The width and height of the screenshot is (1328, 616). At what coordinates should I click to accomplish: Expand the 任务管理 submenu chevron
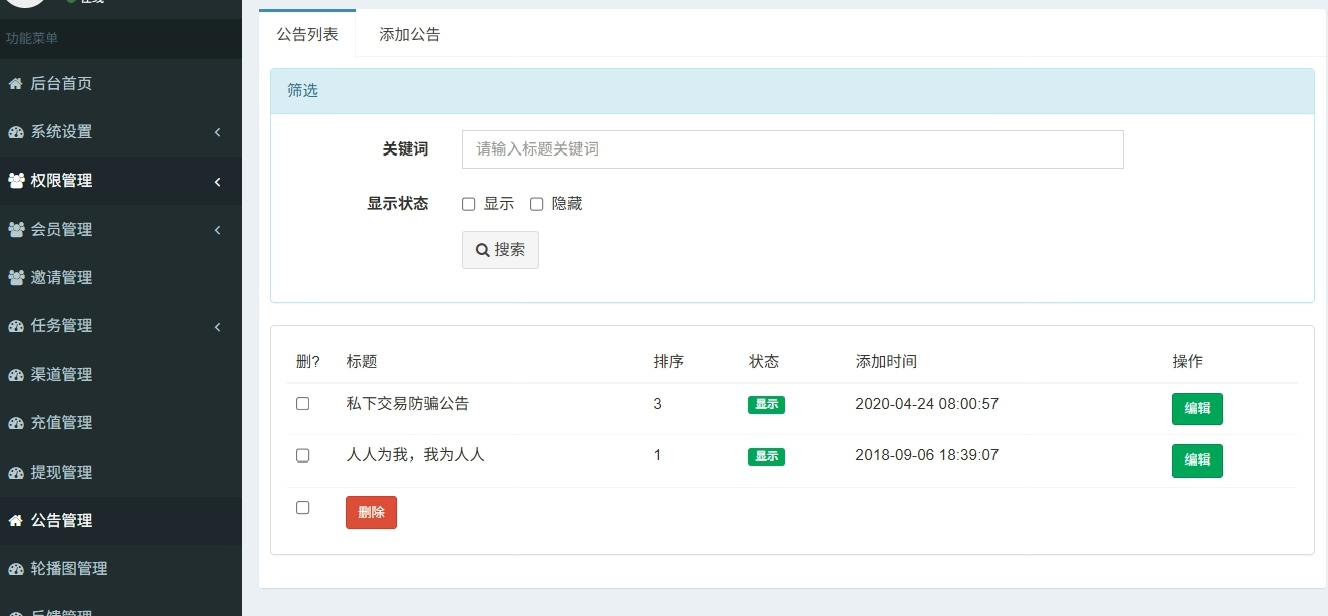(217, 326)
